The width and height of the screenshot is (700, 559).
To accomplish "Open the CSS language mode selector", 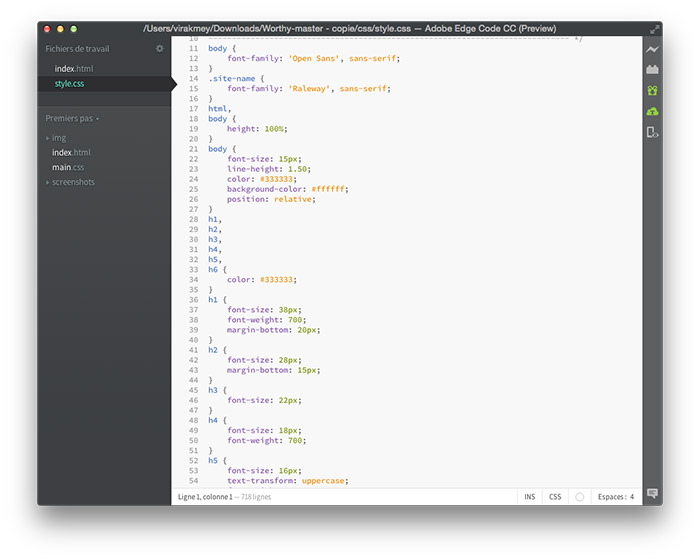I will (x=555, y=497).
